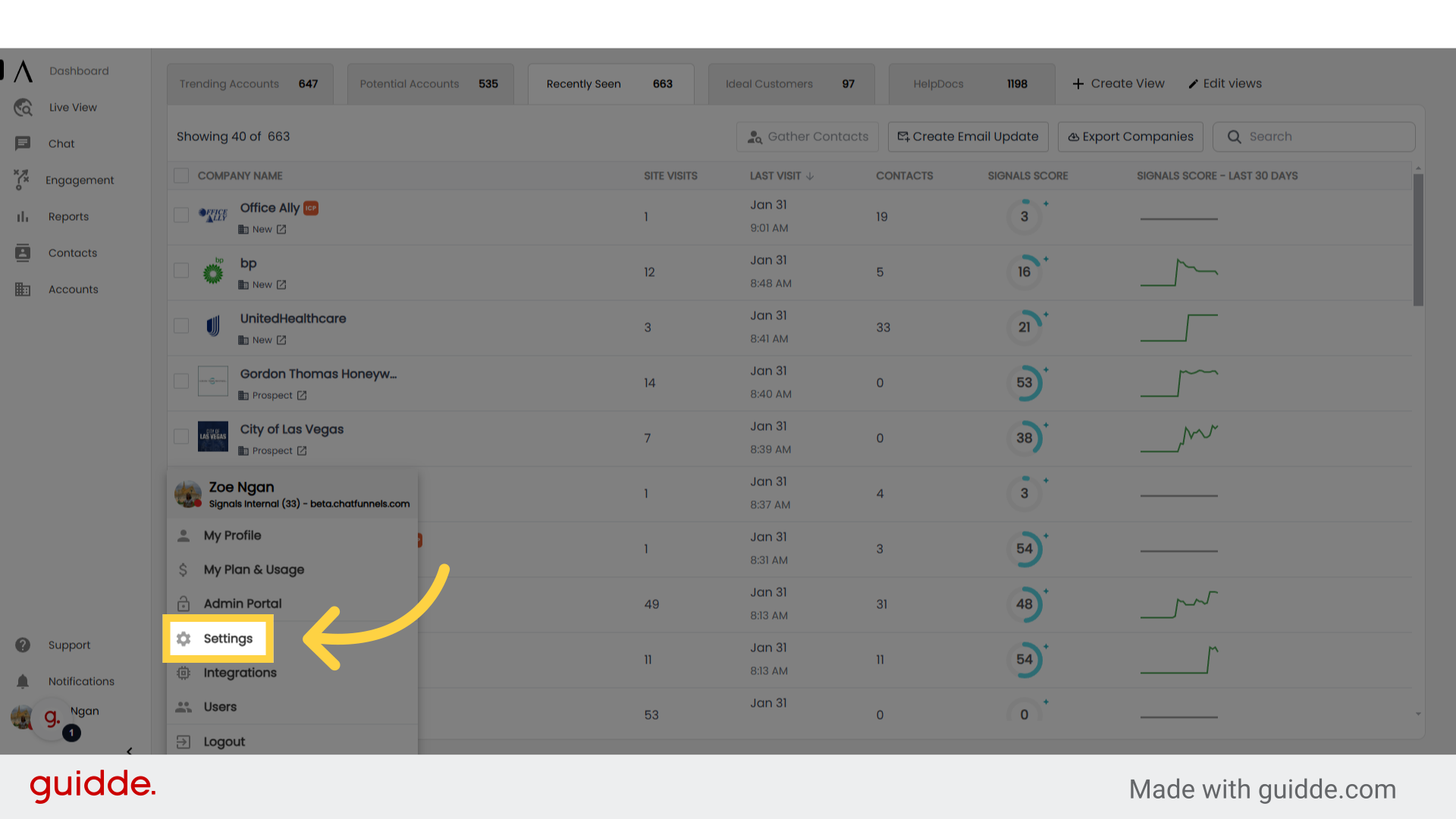
Task: Click the app logo above Dashboard
Action: pyautogui.click(x=24, y=71)
